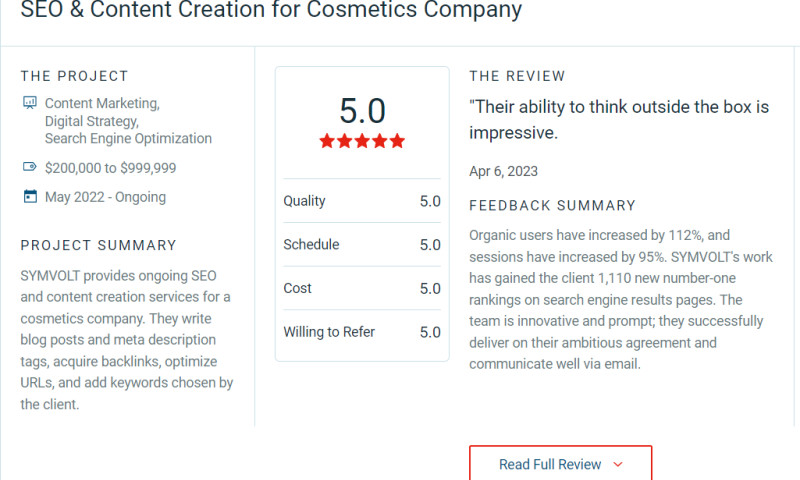Click the project title heading
This screenshot has width=800, height=480.
pyautogui.click(x=271, y=11)
